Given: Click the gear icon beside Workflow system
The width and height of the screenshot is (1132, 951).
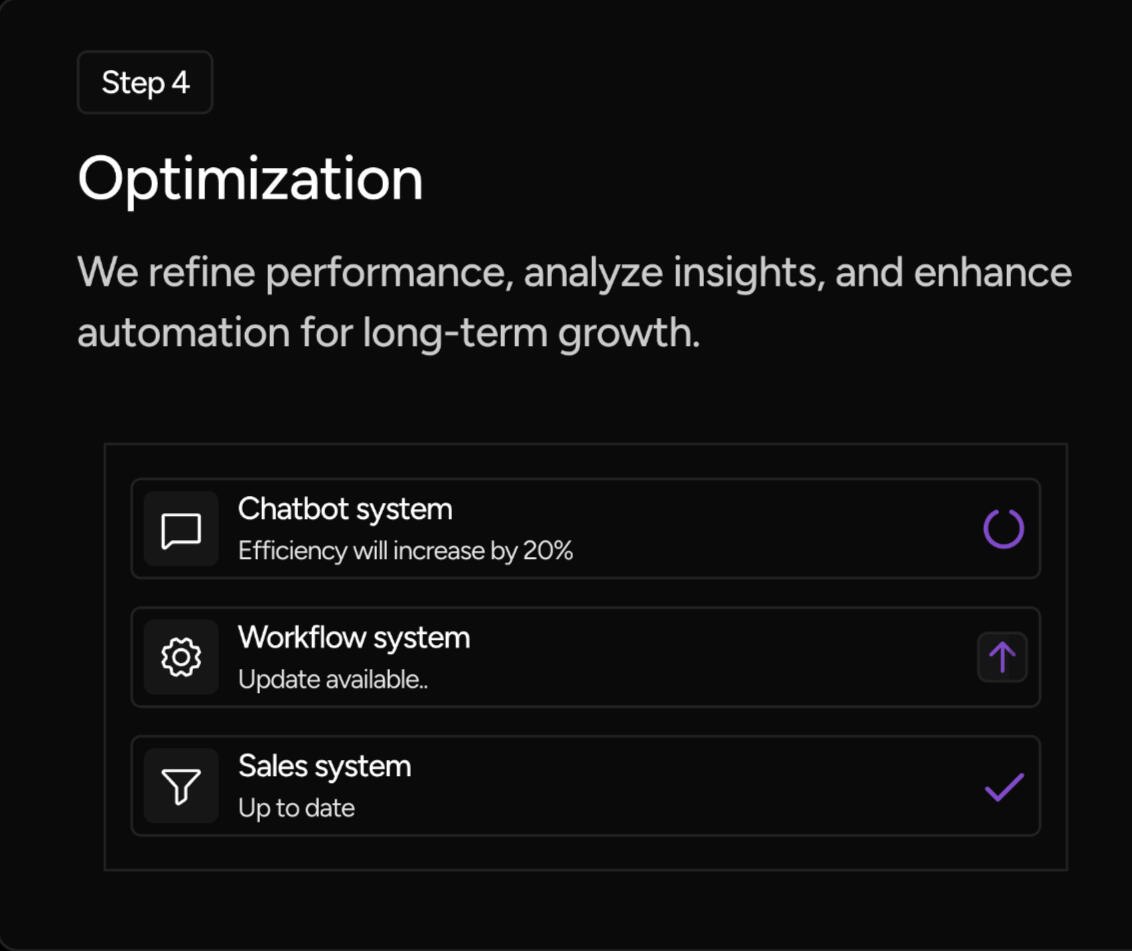Looking at the screenshot, I should pos(181,657).
